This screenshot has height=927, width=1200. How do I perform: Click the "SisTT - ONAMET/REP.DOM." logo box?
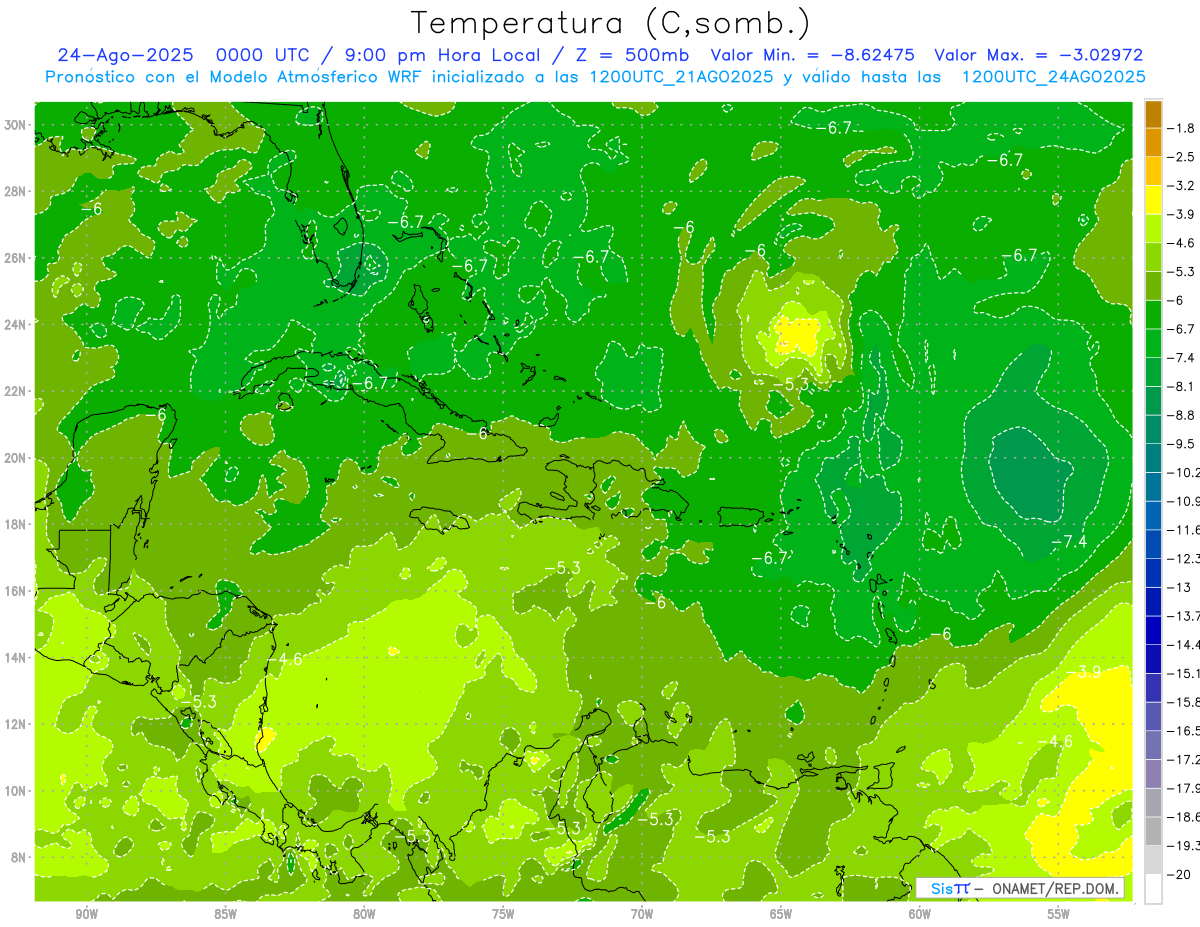pos(1020,888)
